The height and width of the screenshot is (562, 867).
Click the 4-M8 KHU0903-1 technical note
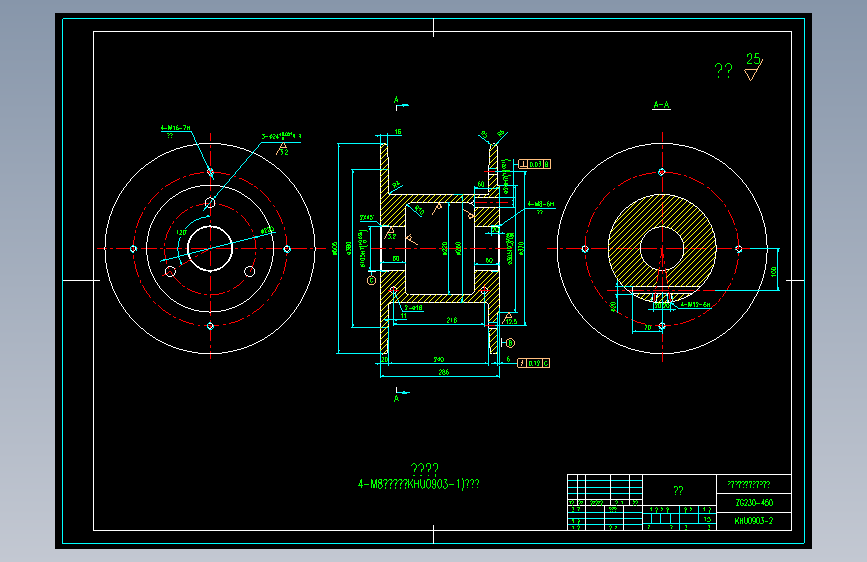419,484
